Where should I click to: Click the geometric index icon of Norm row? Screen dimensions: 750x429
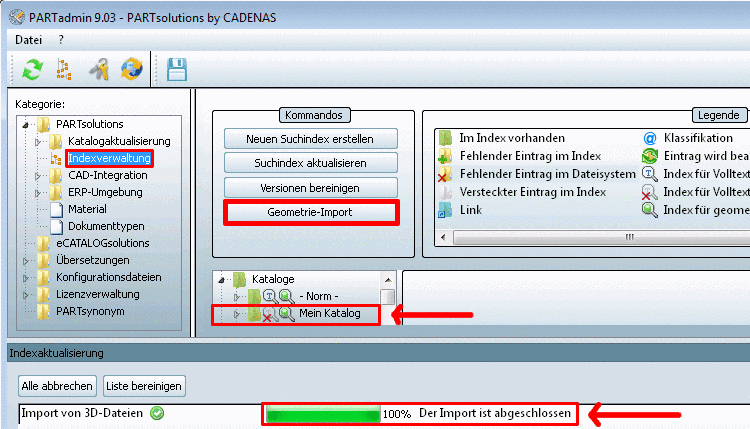coord(287,297)
